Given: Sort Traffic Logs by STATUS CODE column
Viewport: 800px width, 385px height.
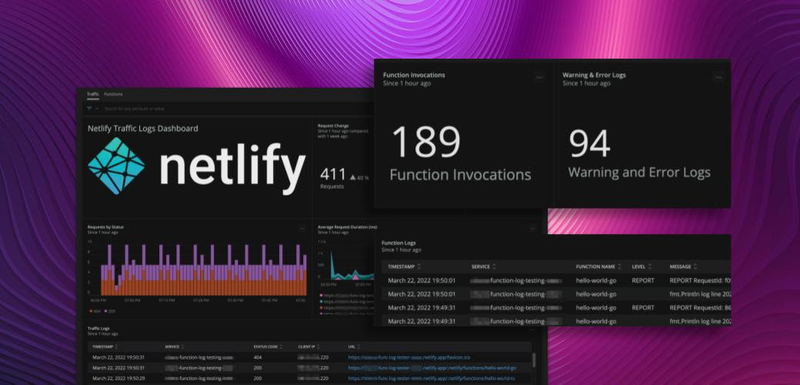Looking at the screenshot, I should pyautogui.click(x=265, y=347).
